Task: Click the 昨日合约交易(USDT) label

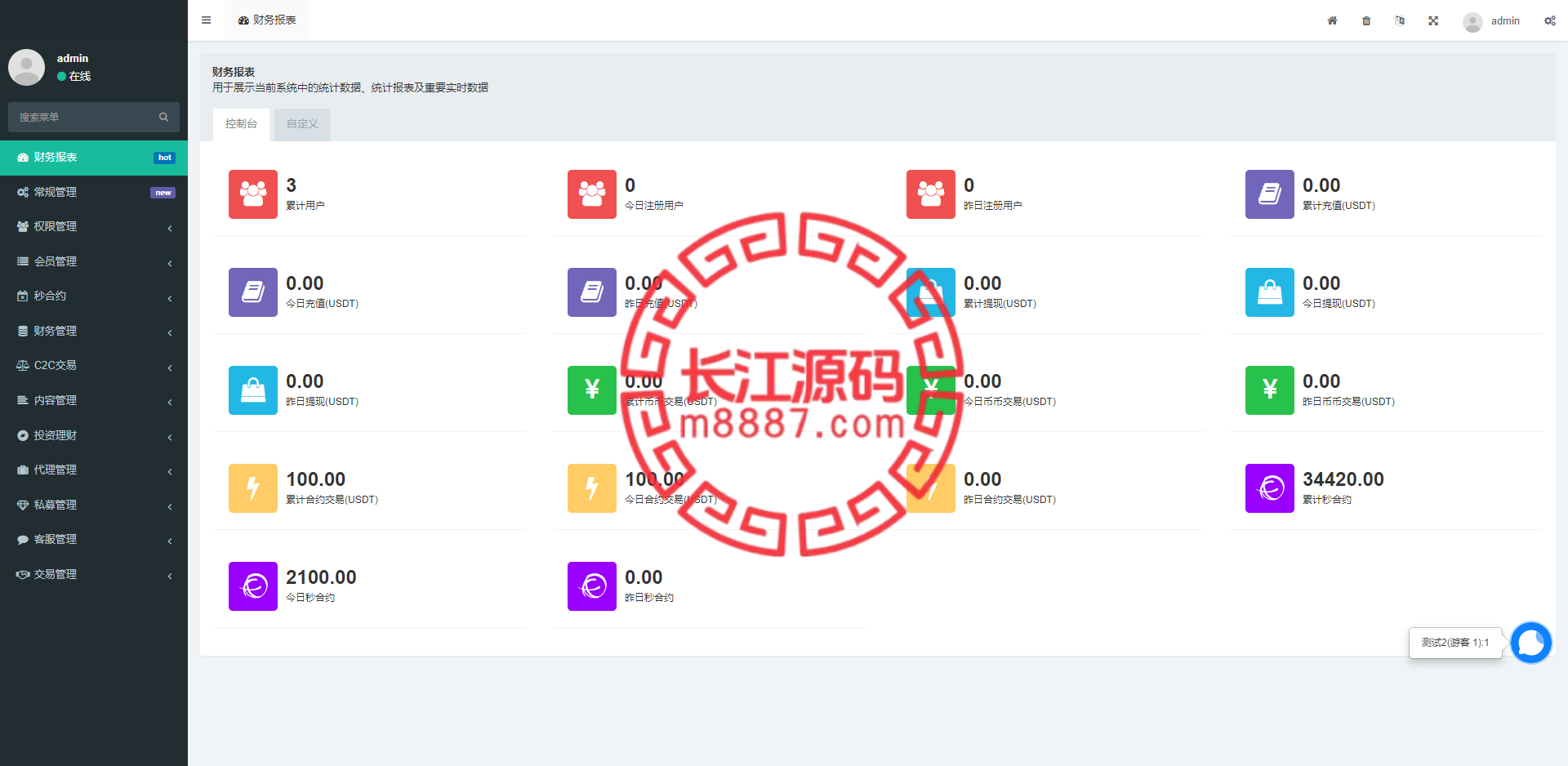Action: tap(1010, 500)
